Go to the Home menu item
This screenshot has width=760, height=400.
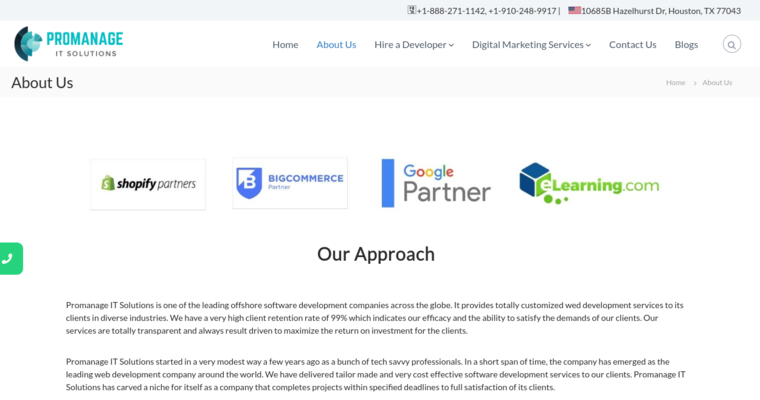285,44
